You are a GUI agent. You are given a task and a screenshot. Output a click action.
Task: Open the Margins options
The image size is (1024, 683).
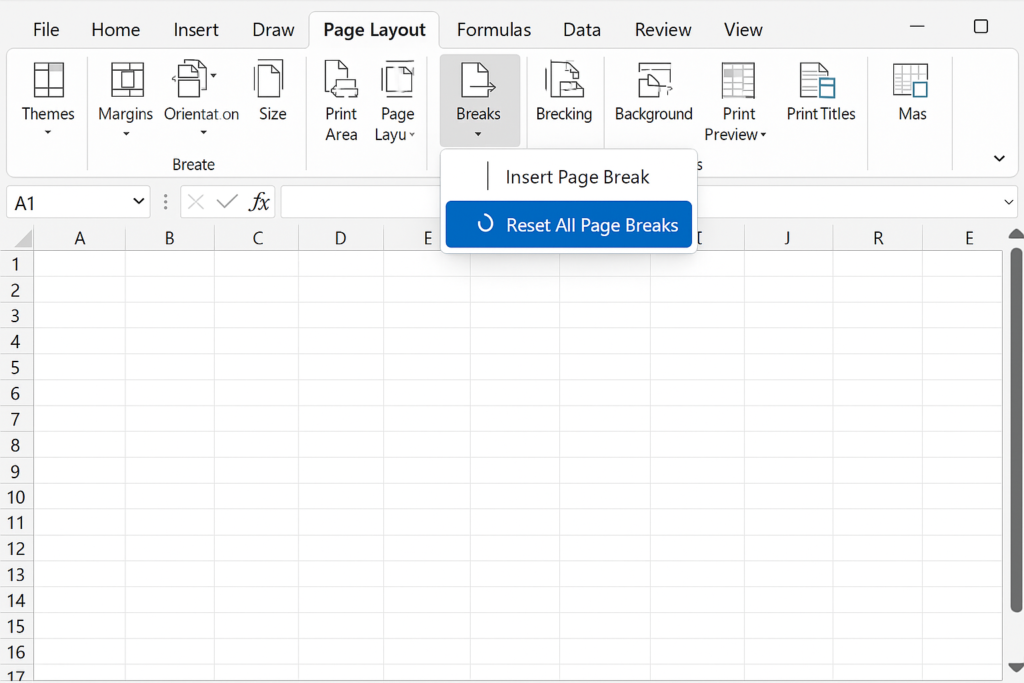click(125, 99)
